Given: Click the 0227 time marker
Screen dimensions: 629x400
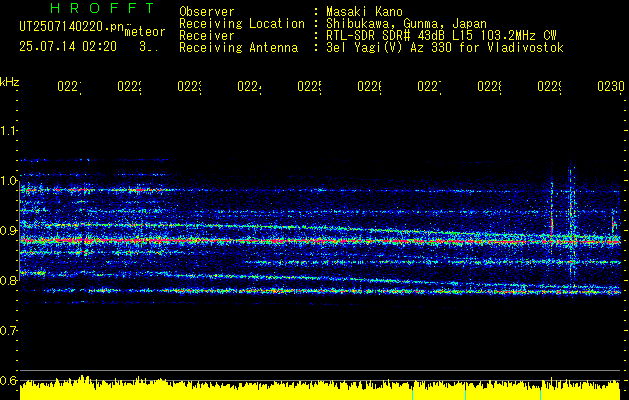Looking at the screenshot, I should pyautogui.click(x=429, y=86).
